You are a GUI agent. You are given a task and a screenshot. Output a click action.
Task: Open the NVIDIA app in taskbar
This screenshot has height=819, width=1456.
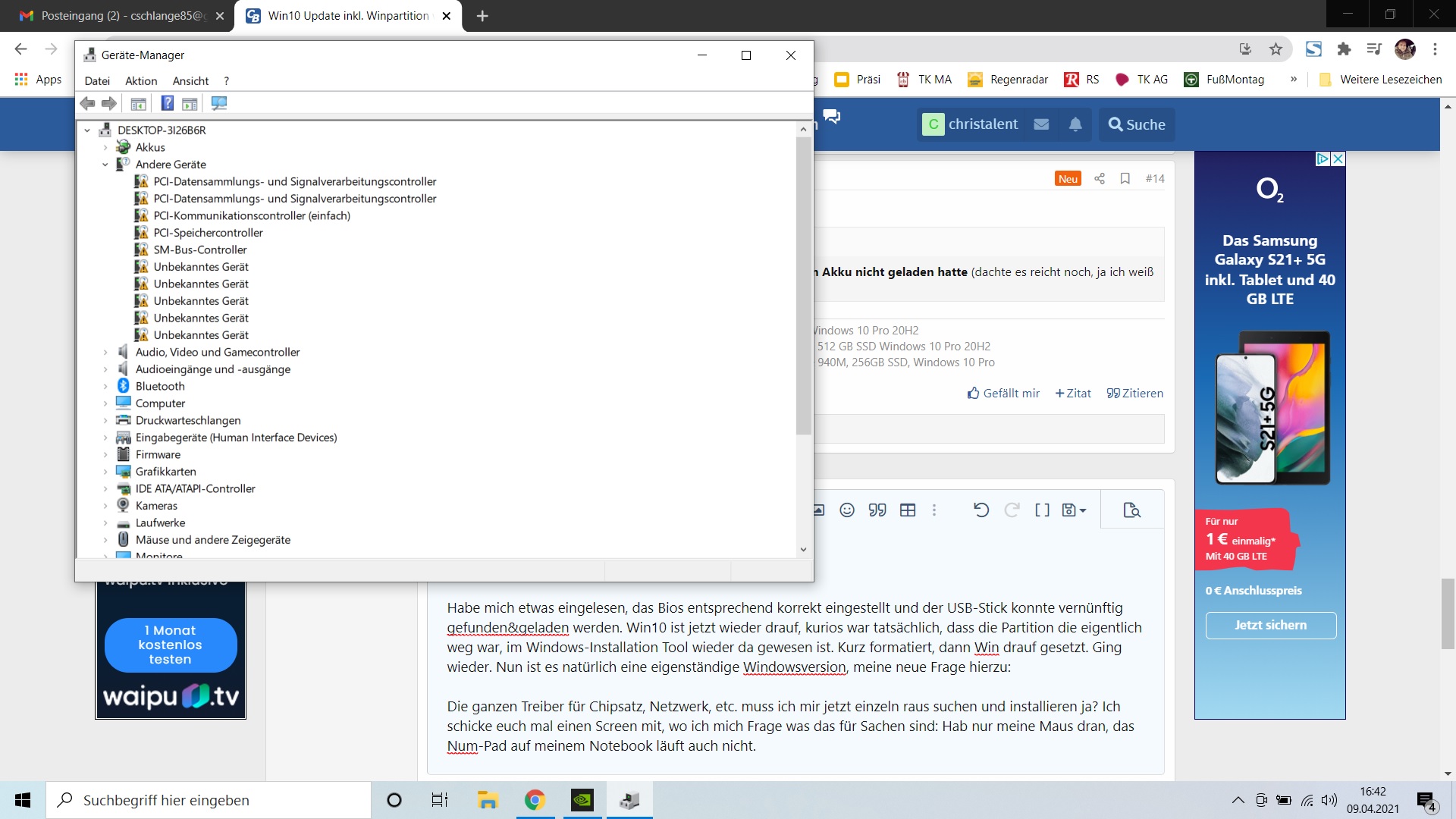(582, 800)
